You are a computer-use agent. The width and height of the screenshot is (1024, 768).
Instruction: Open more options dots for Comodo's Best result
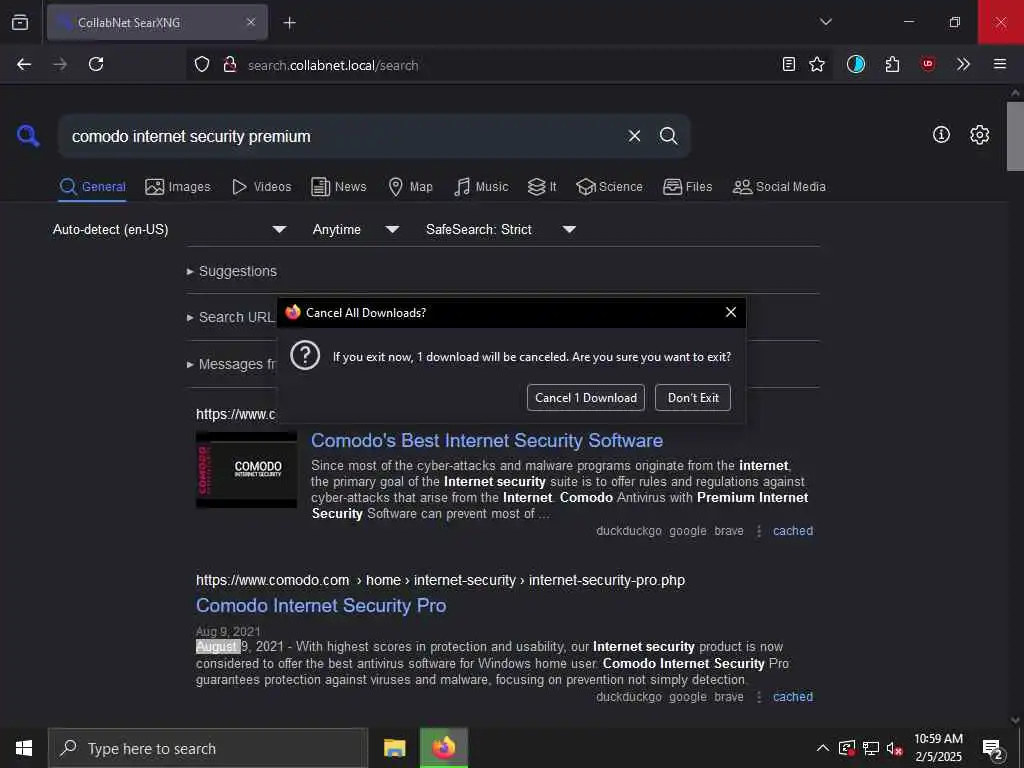click(x=758, y=531)
